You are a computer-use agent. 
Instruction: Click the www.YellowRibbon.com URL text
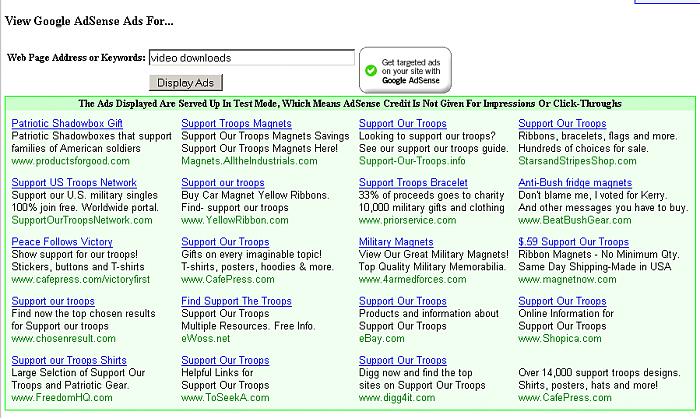(x=235, y=220)
